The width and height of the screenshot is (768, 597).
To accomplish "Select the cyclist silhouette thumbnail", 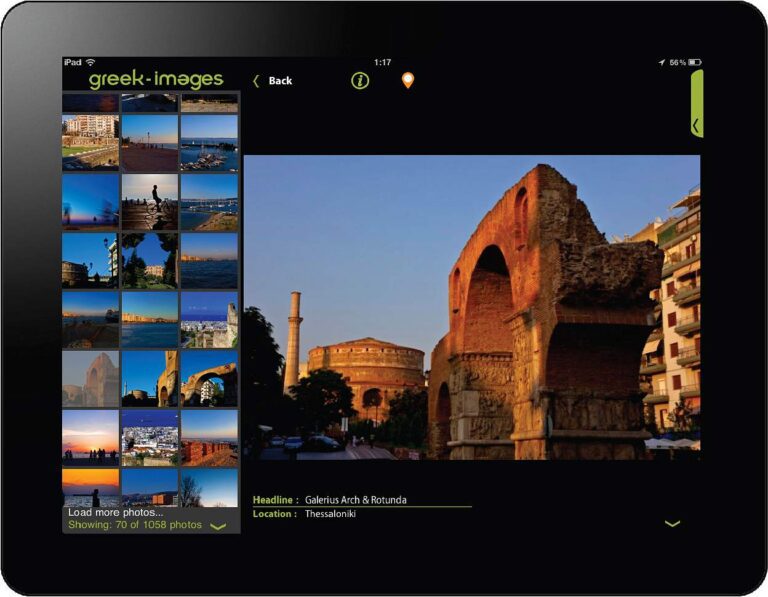I will pyautogui.click(x=150, y=201).
